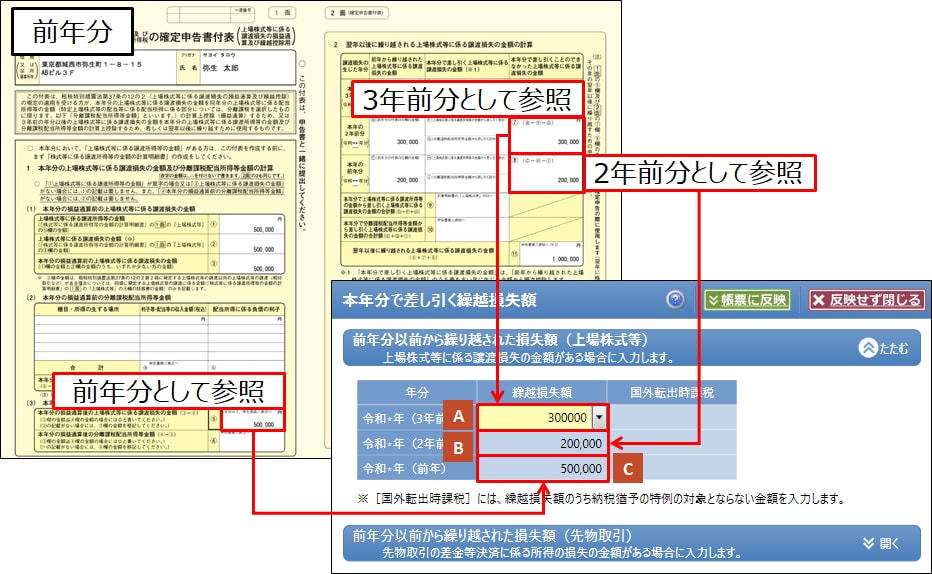Click the 2 面 tab on the form
Screen dimensions: 932x574
point(357,12)
